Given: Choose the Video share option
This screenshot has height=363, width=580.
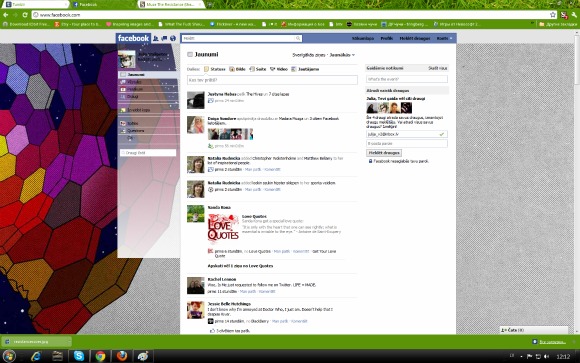Looking at the screenshot, I should click(x=279, y=69).
